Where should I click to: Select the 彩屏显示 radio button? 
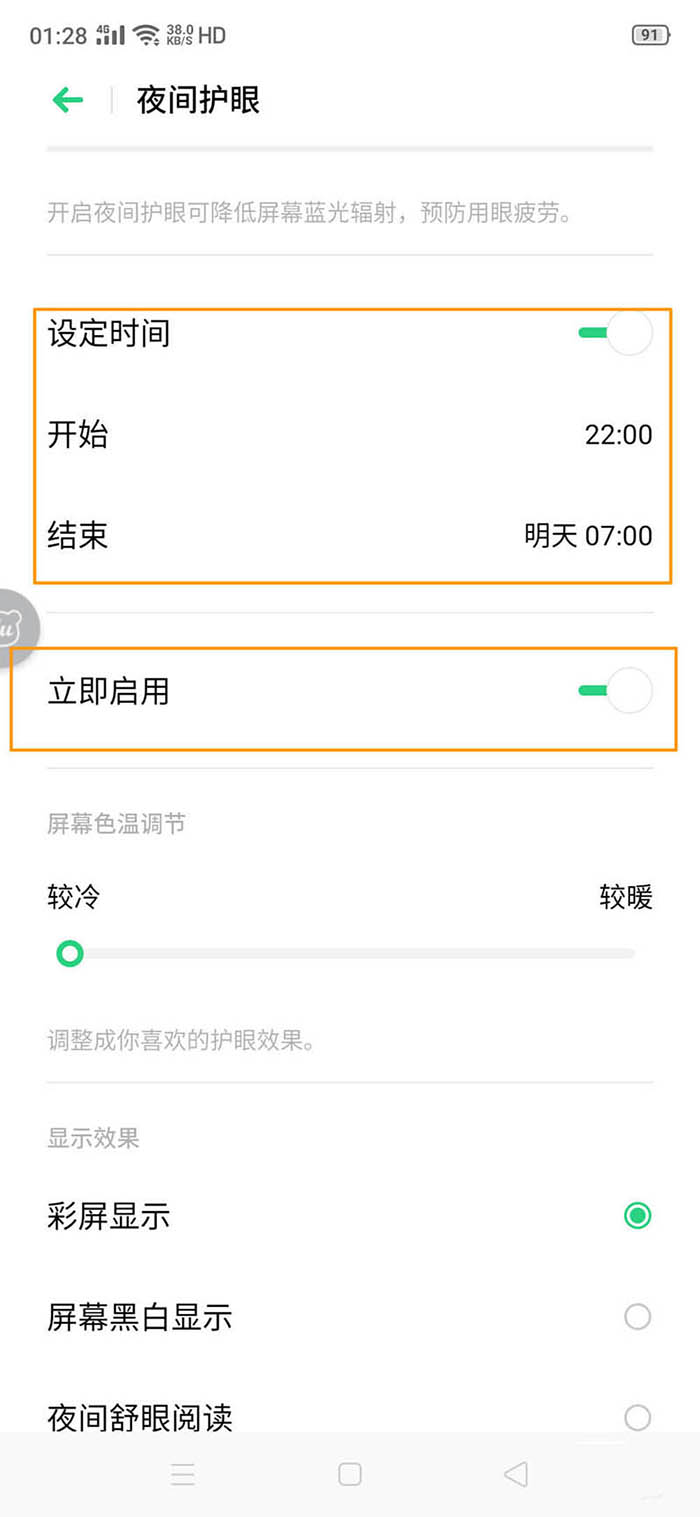click(x=637, y=1216)
